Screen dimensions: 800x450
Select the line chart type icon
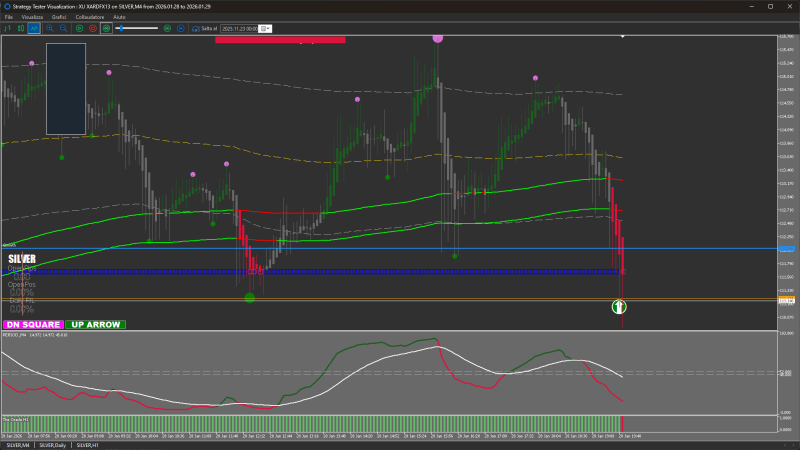(34, 29)
